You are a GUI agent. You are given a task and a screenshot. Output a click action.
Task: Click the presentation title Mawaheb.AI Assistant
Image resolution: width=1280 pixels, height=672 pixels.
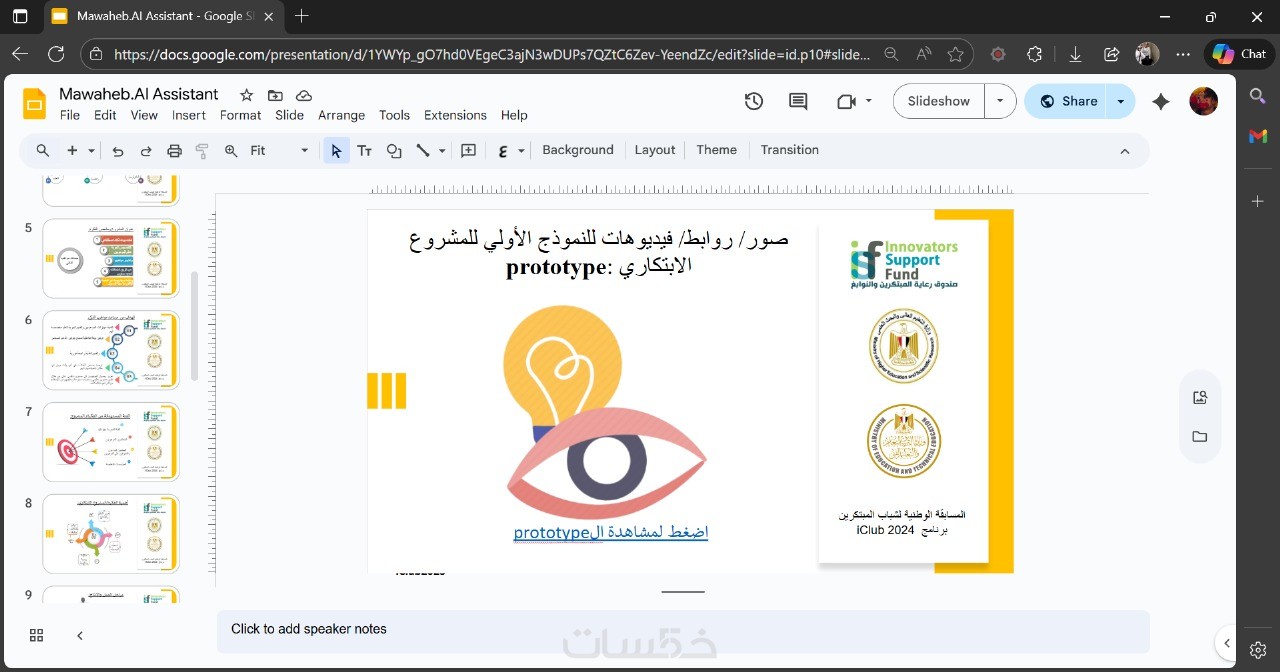pos(139,94)
